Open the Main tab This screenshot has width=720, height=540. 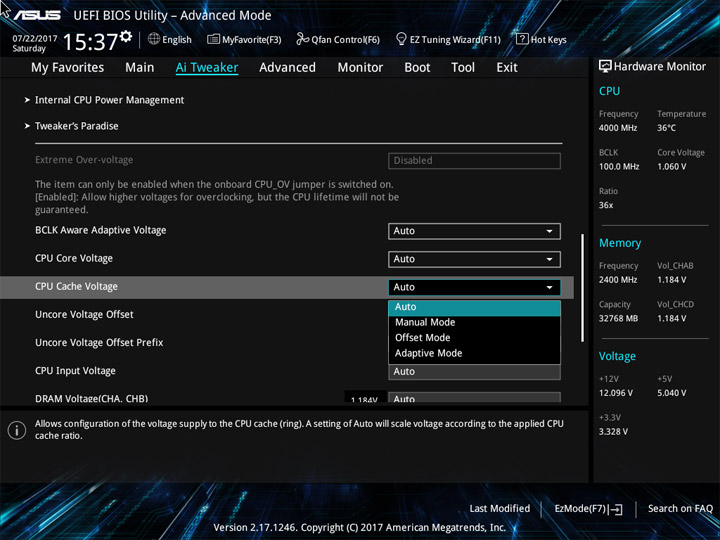pyautogui.click(x=140, y=68)
